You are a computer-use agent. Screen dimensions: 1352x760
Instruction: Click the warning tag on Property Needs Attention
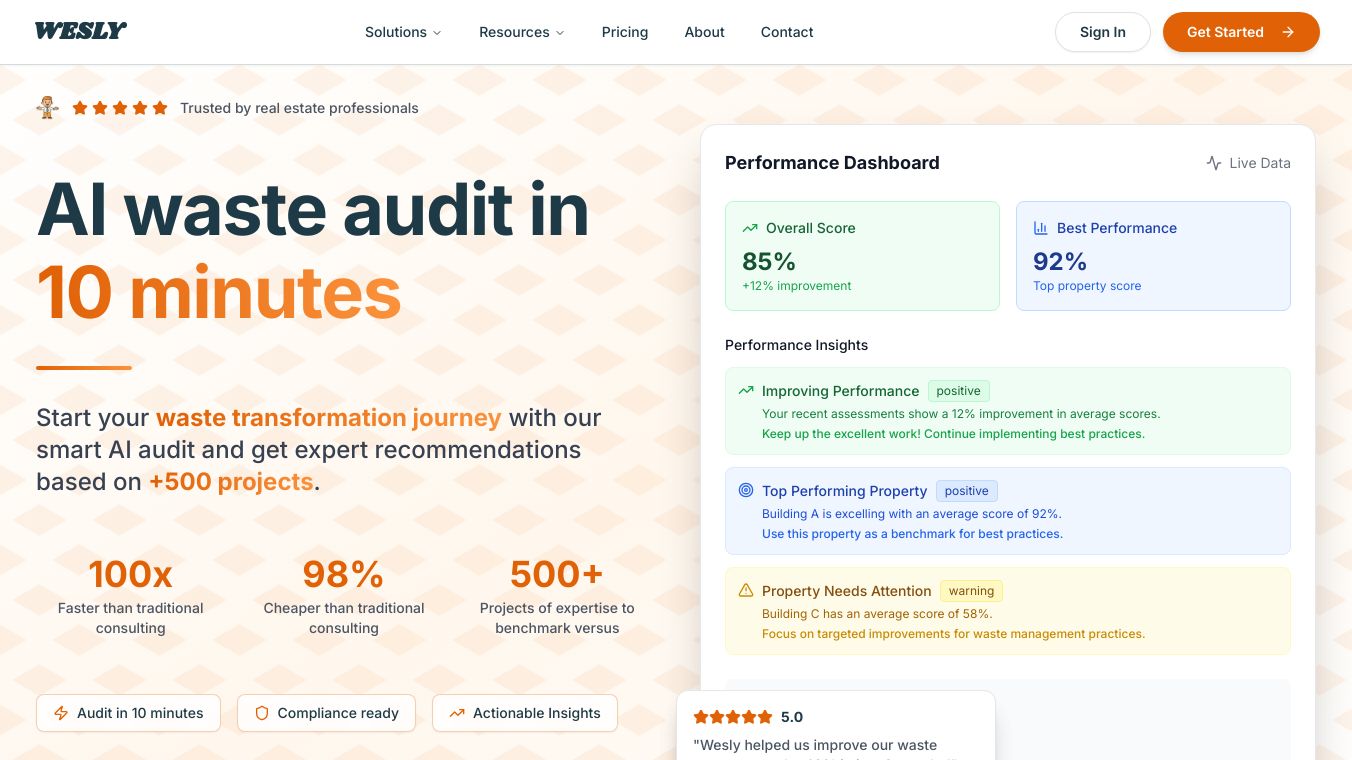(x=972, y=591)
